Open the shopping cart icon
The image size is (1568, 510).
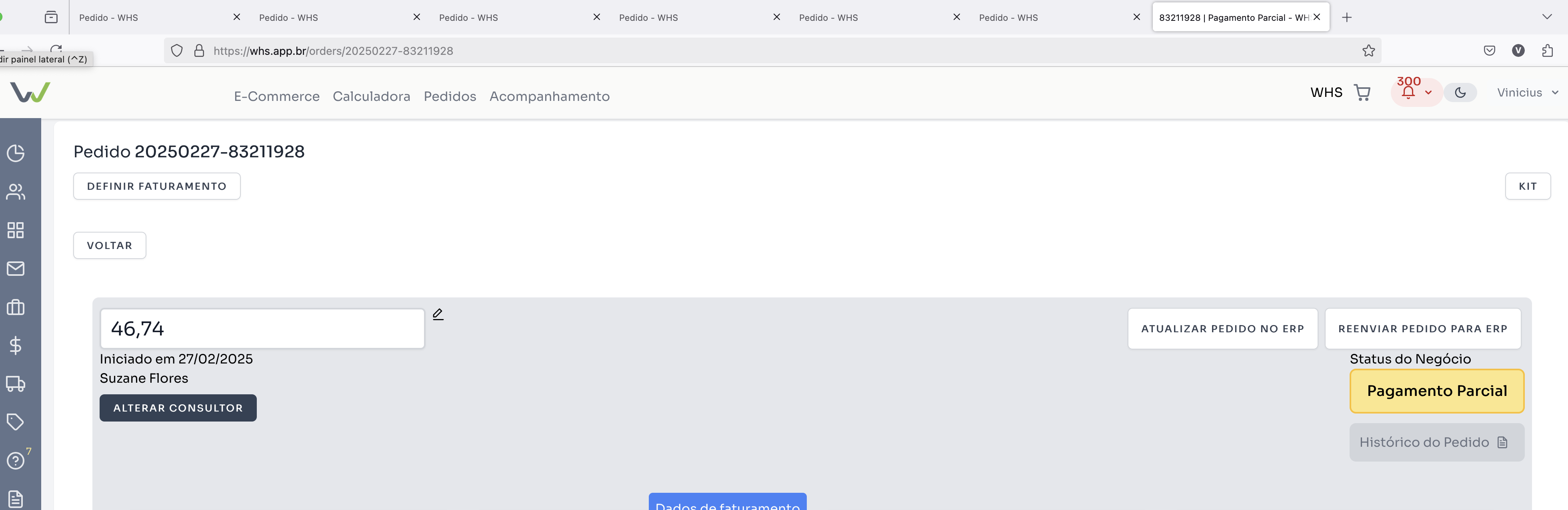coord(1362,92)
